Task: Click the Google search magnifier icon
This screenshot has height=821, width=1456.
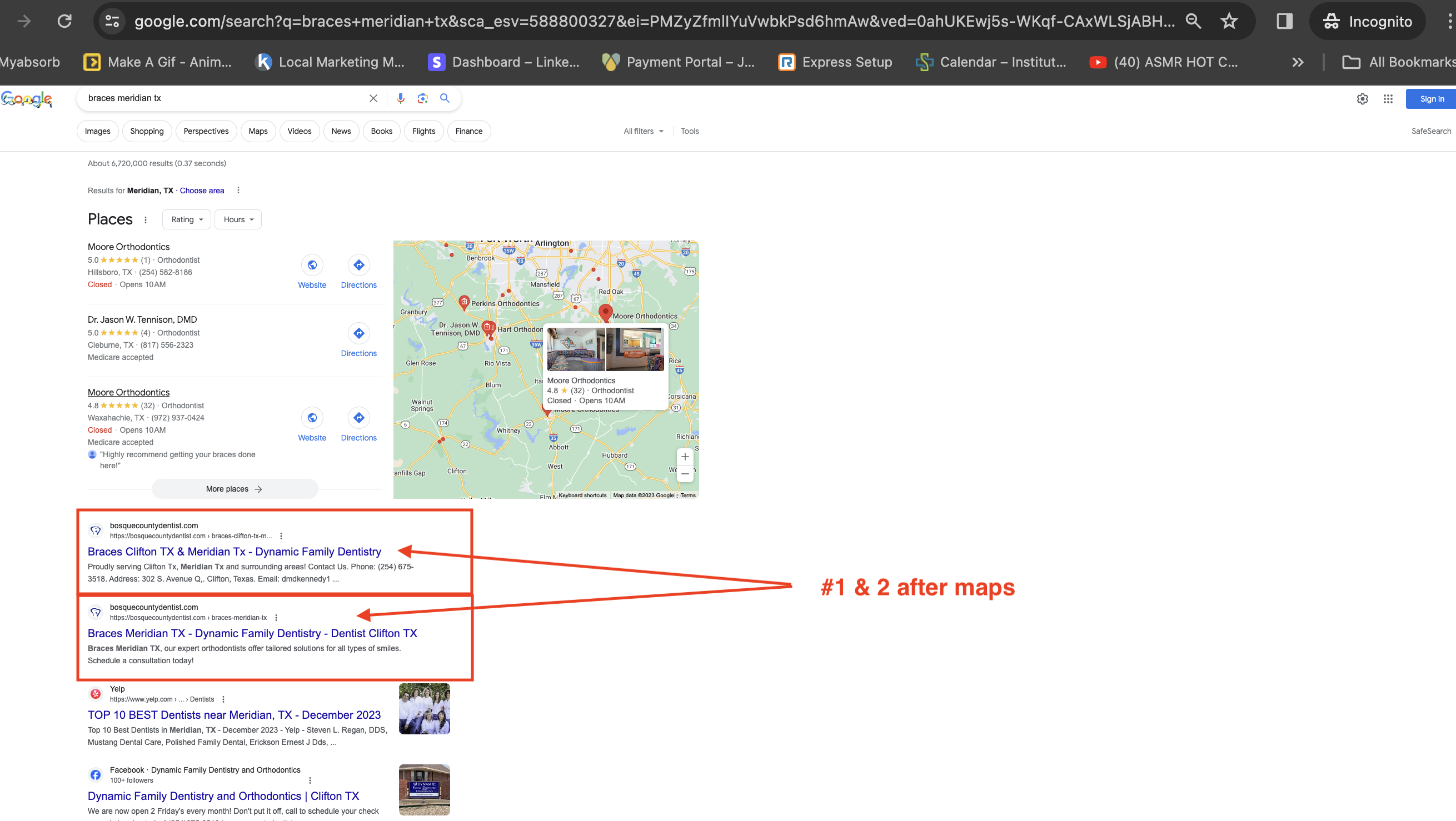Action: (x=444, y=98)
